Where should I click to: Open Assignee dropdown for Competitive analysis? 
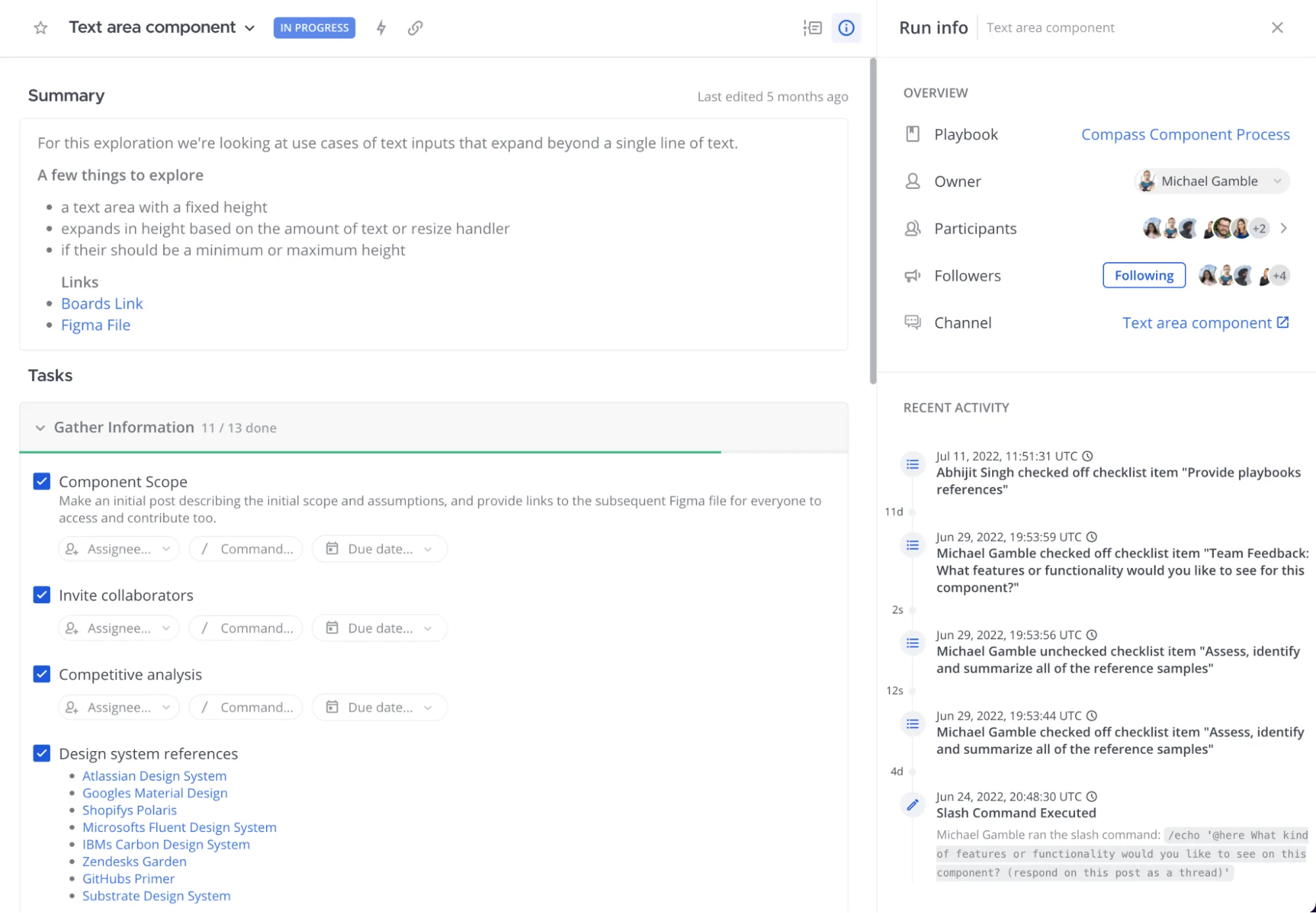tap(118, 707)
